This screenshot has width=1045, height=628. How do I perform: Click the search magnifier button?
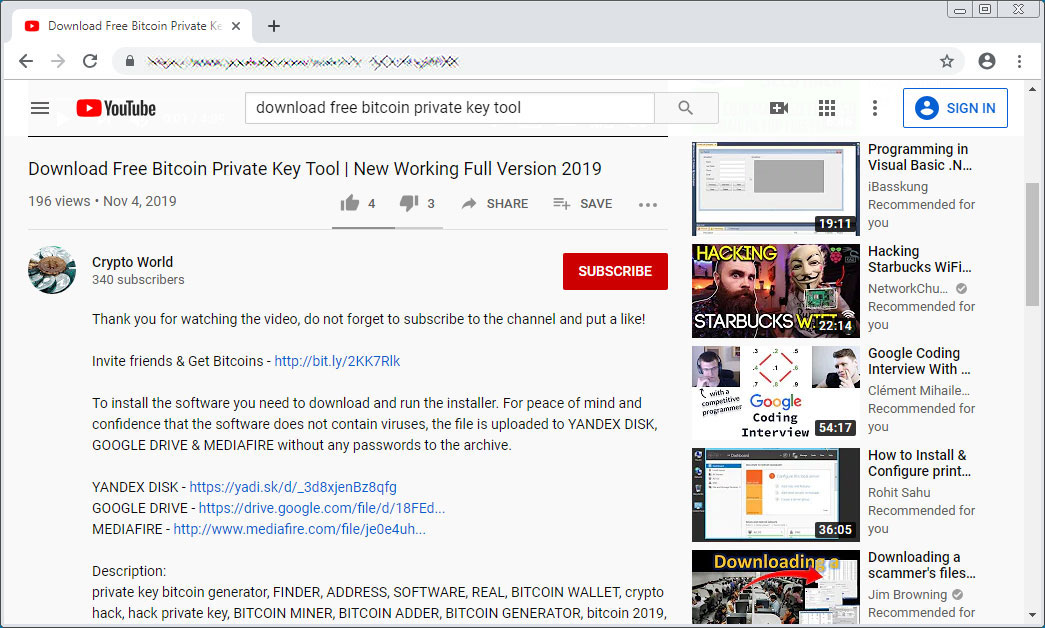tap(686, 108)
